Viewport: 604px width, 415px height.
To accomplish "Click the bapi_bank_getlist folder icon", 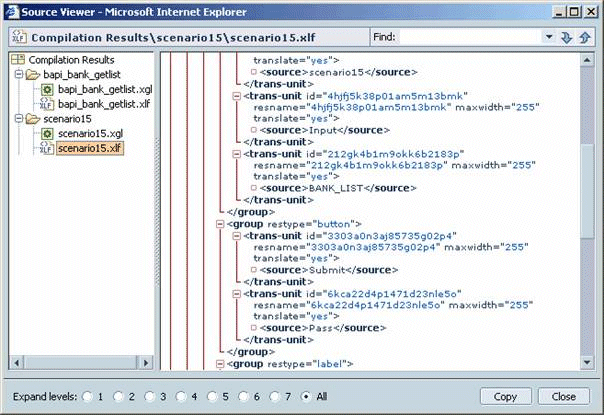I will coord(33,74).
